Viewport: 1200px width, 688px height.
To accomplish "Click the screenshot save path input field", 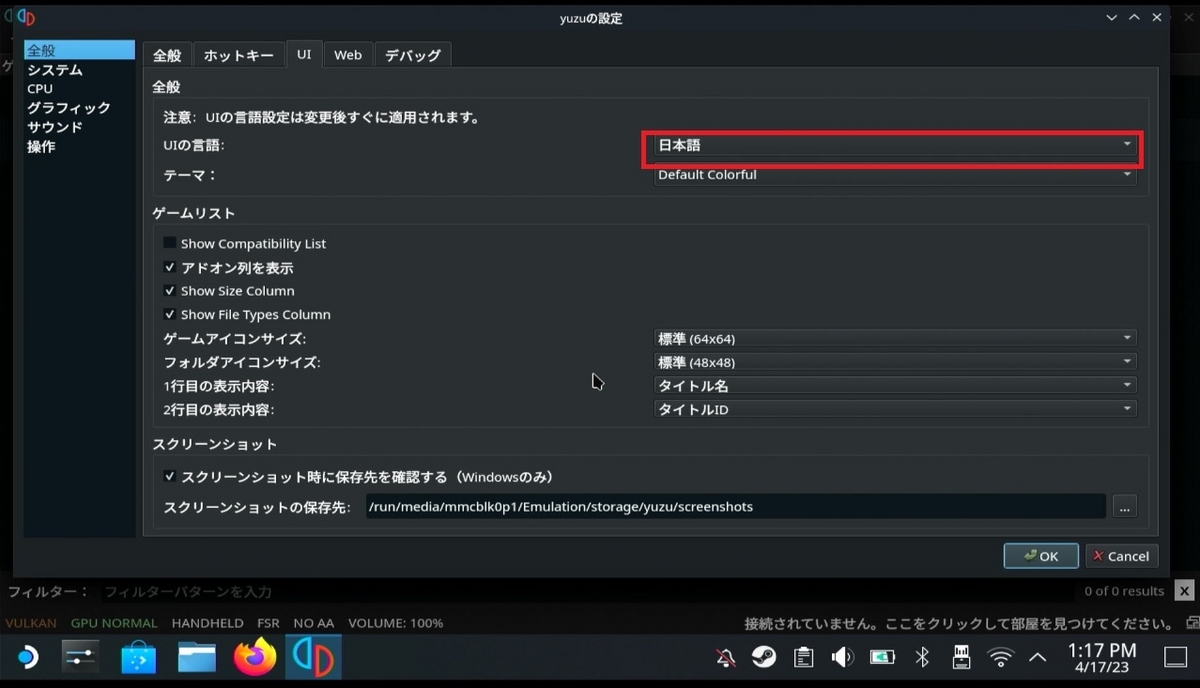I will pyautogui.click(x=735, y=507).
